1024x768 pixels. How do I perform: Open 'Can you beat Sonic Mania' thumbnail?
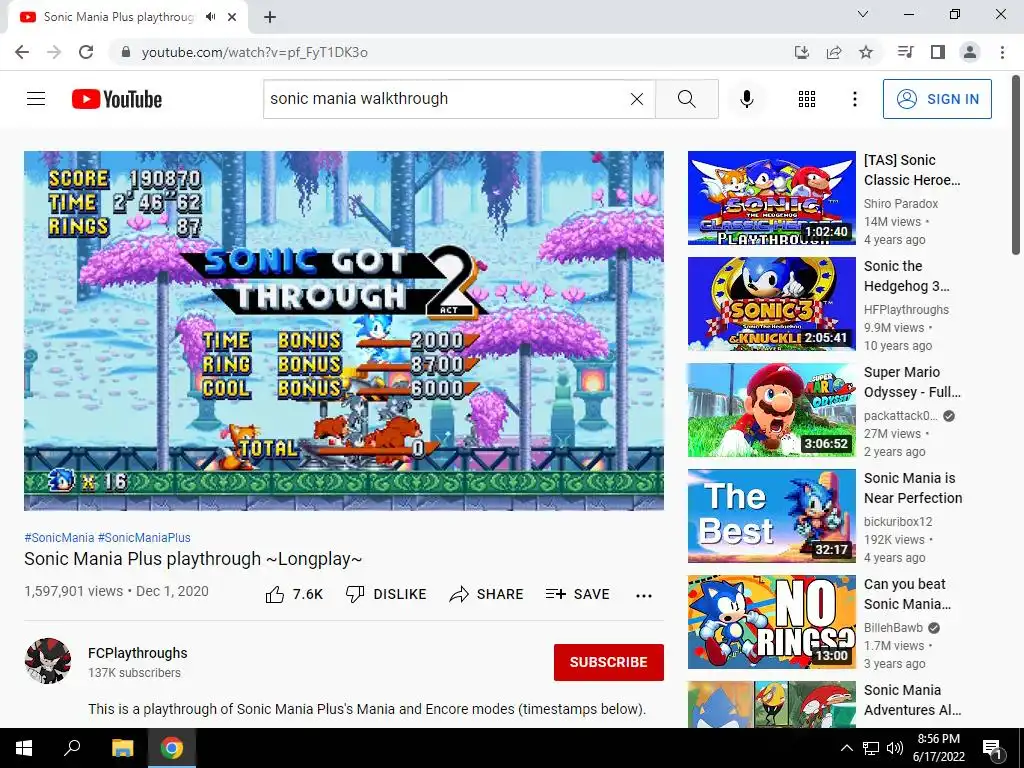coord(772,622)
